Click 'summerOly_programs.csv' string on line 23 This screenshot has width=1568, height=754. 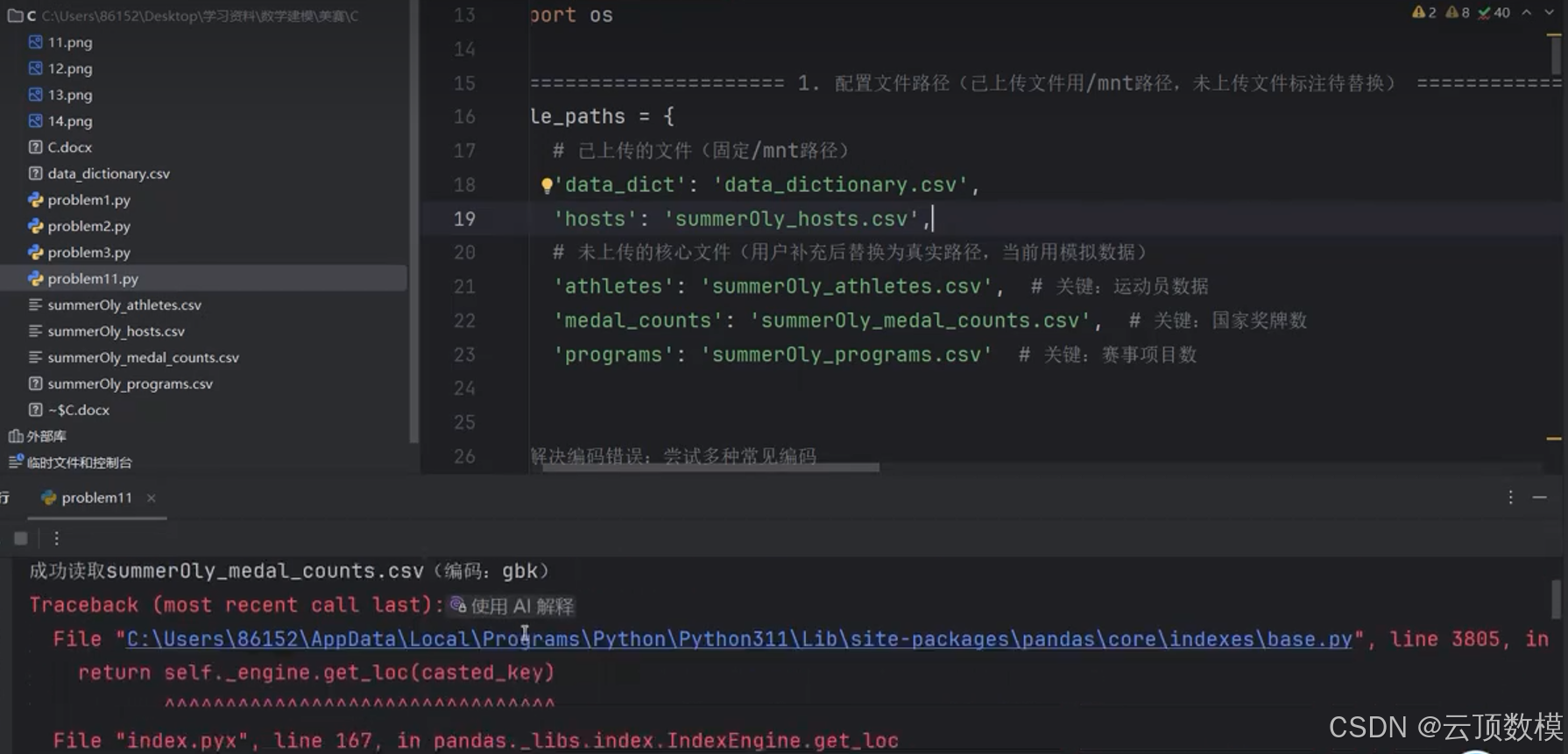pos(847,355)
